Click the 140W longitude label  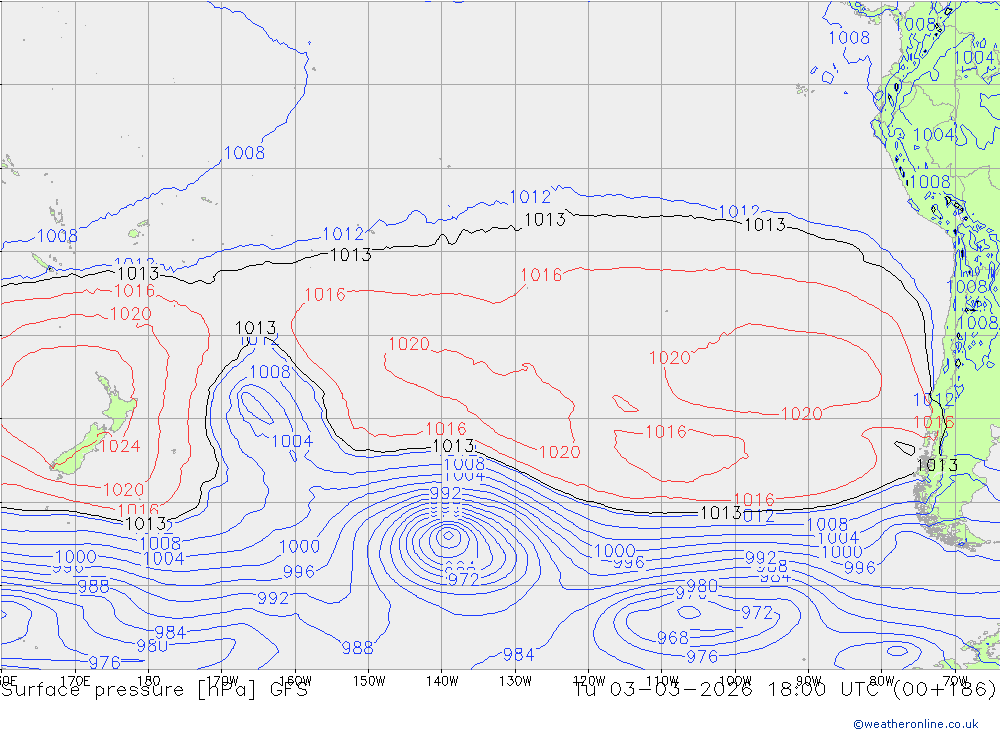coord(442,681)
